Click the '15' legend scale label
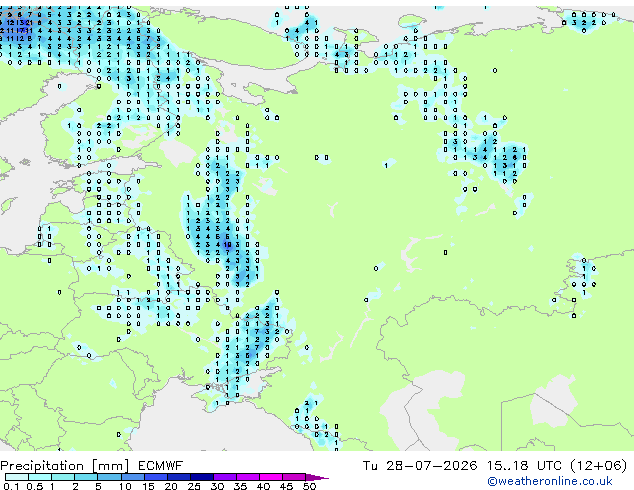634x490 pixels. [148, 486]
